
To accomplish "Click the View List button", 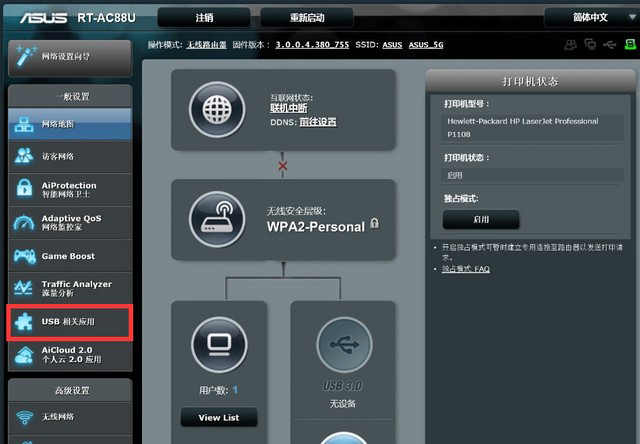I will pyautogui.click(x=219, y=417).
